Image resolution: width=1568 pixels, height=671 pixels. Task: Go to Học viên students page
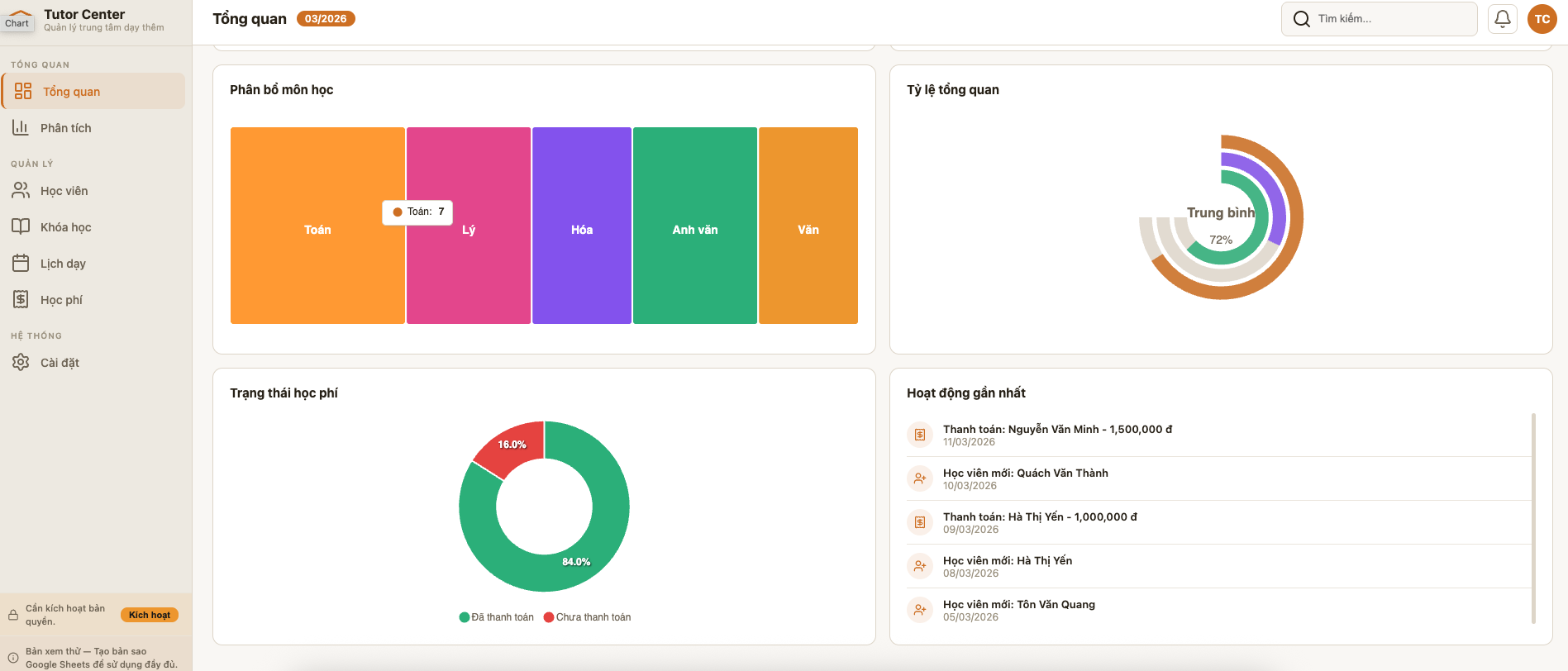pos(64,191)
